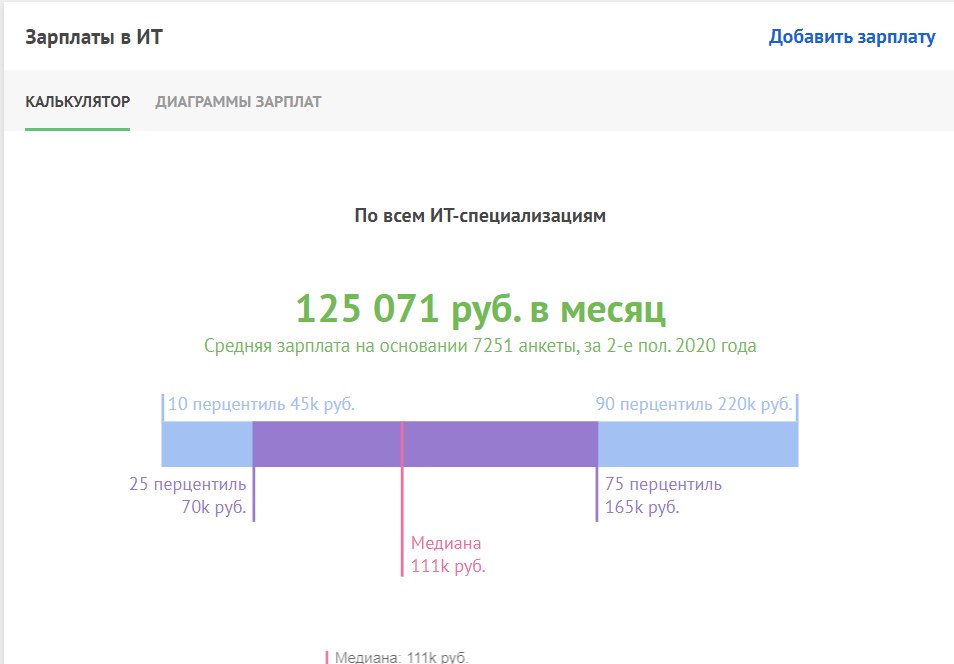
Task: Click the purple segment right of the median
Action: click(500, 444)
